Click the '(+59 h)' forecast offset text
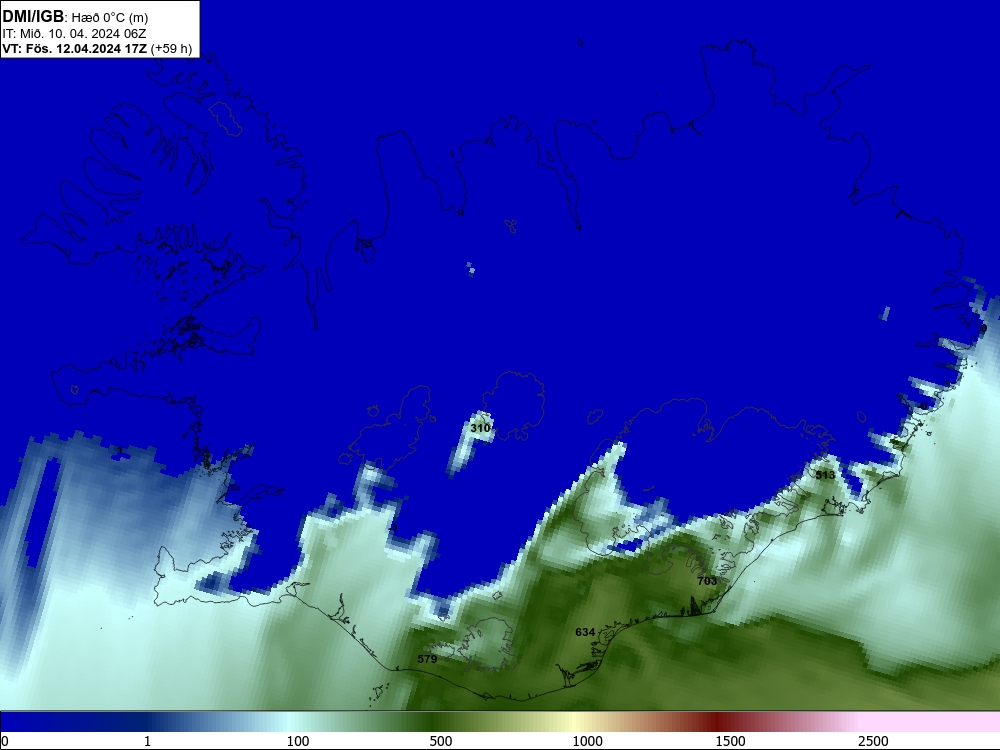The image size is (1000, 750). pos(172,49)
